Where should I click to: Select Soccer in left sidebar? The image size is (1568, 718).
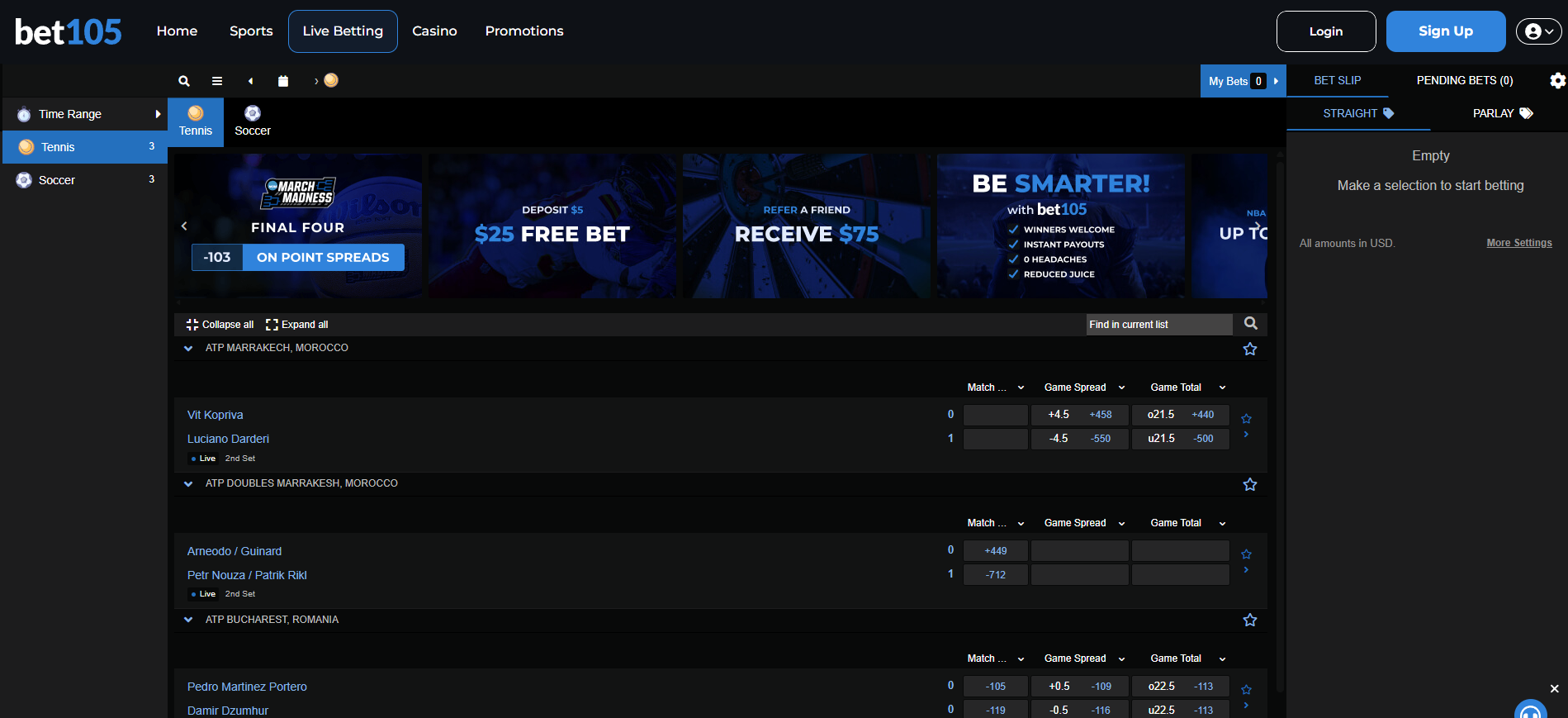(x=85, y=180)
